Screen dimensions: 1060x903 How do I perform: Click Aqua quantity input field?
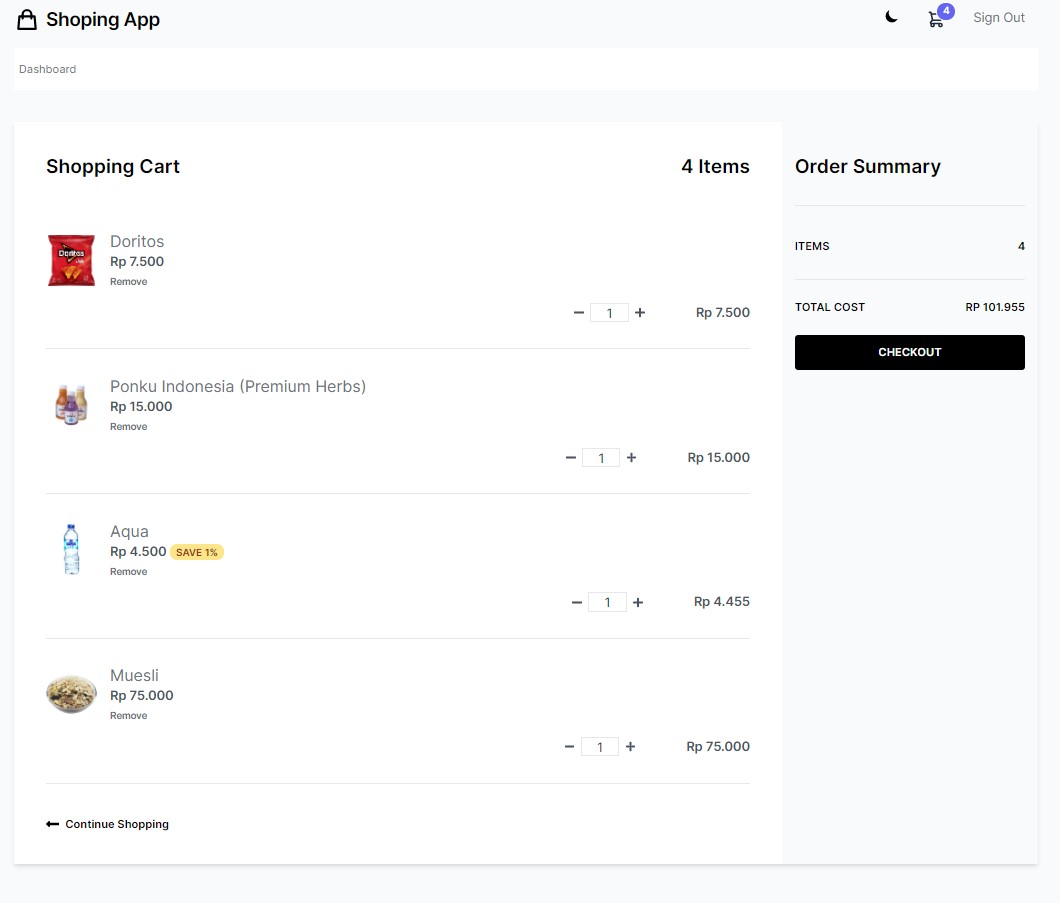click(607, 602)
